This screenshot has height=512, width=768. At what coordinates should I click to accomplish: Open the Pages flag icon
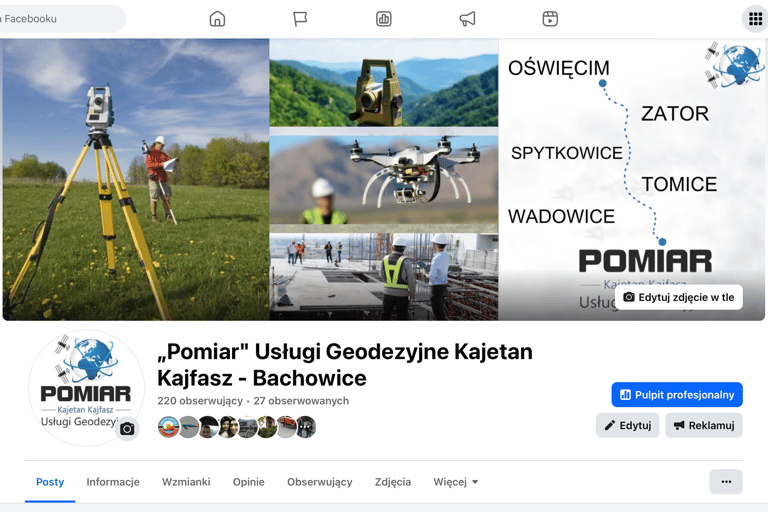point(300,19)
